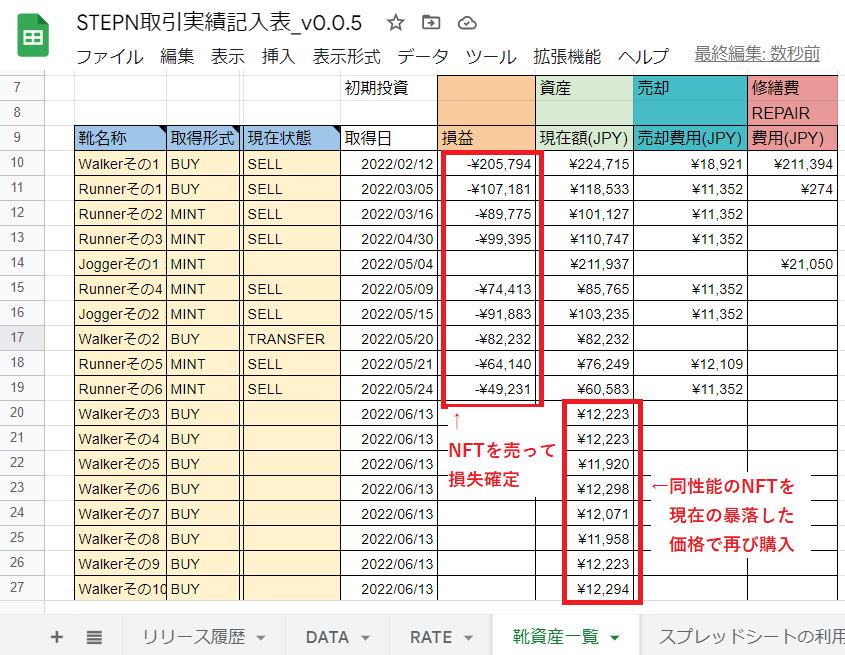Select the ¥211,394 repair cost cell
Screen dimensions: 845x655
(x=793, y=163)
